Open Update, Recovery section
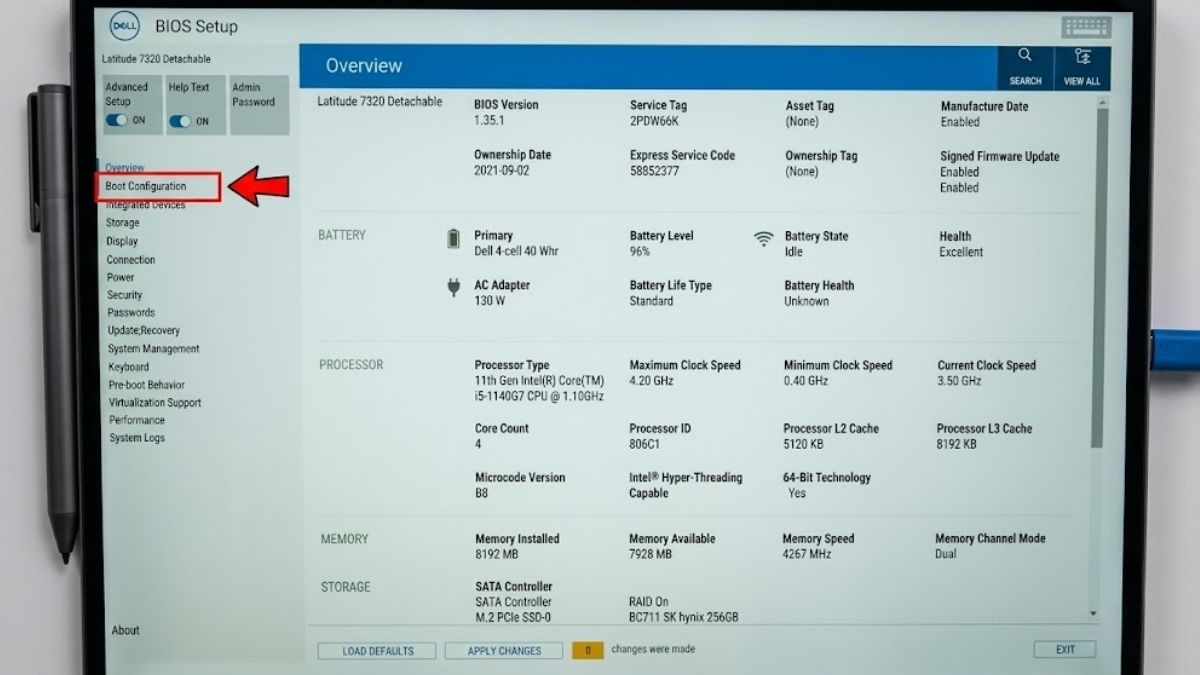The height and width of the screenshot is (675, 1200). 144,331
